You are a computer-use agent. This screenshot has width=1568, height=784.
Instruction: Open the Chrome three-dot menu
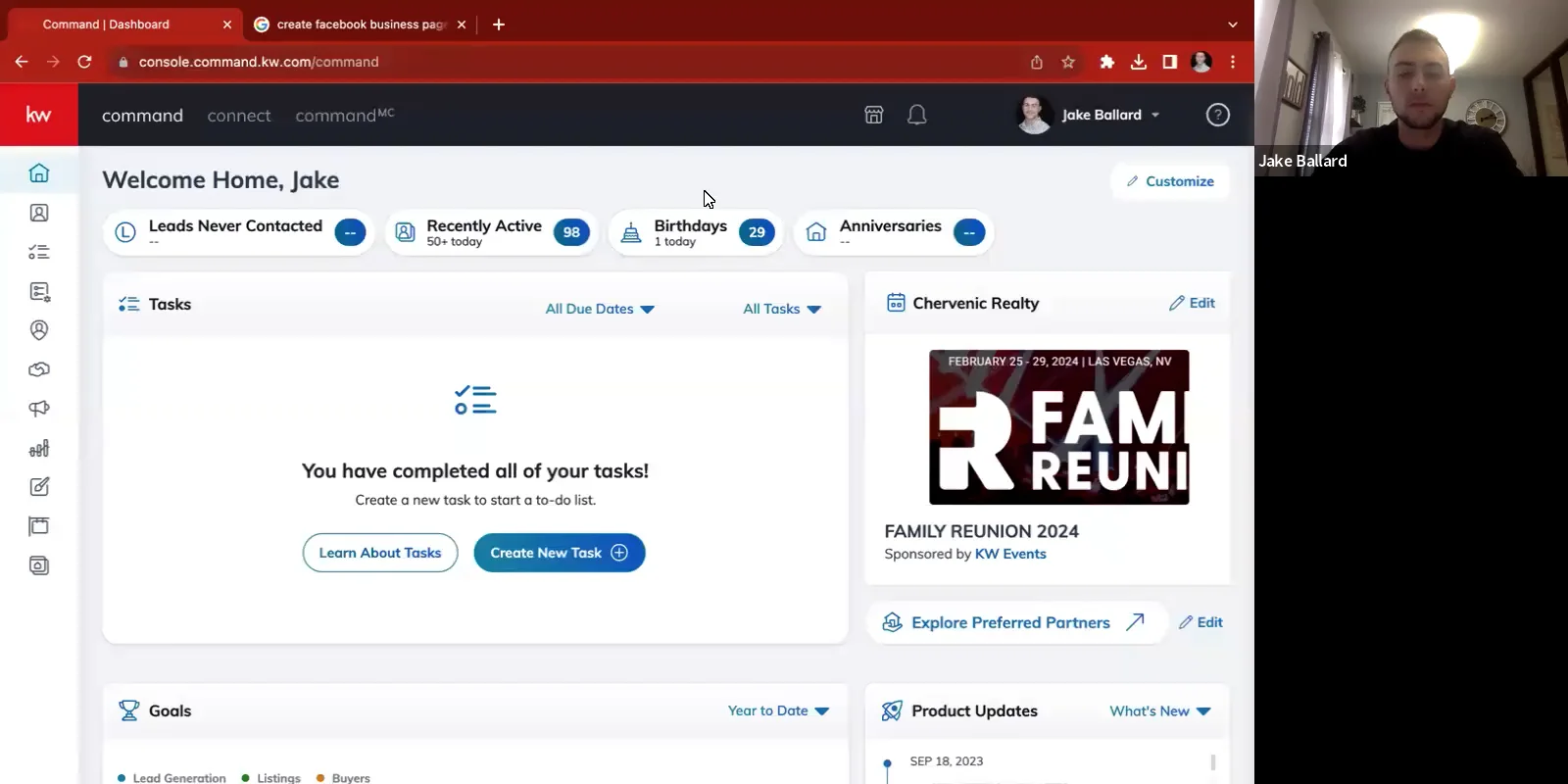tap(1233, 62)
